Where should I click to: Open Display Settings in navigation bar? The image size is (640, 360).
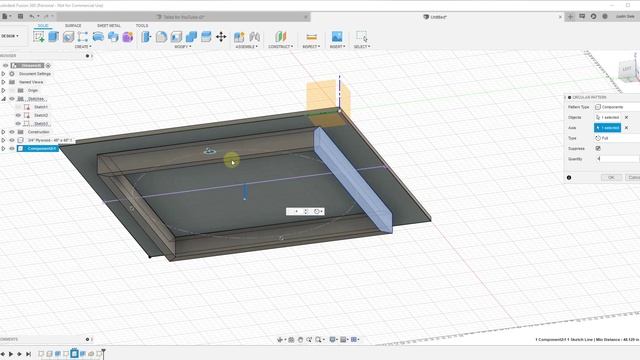333,339
